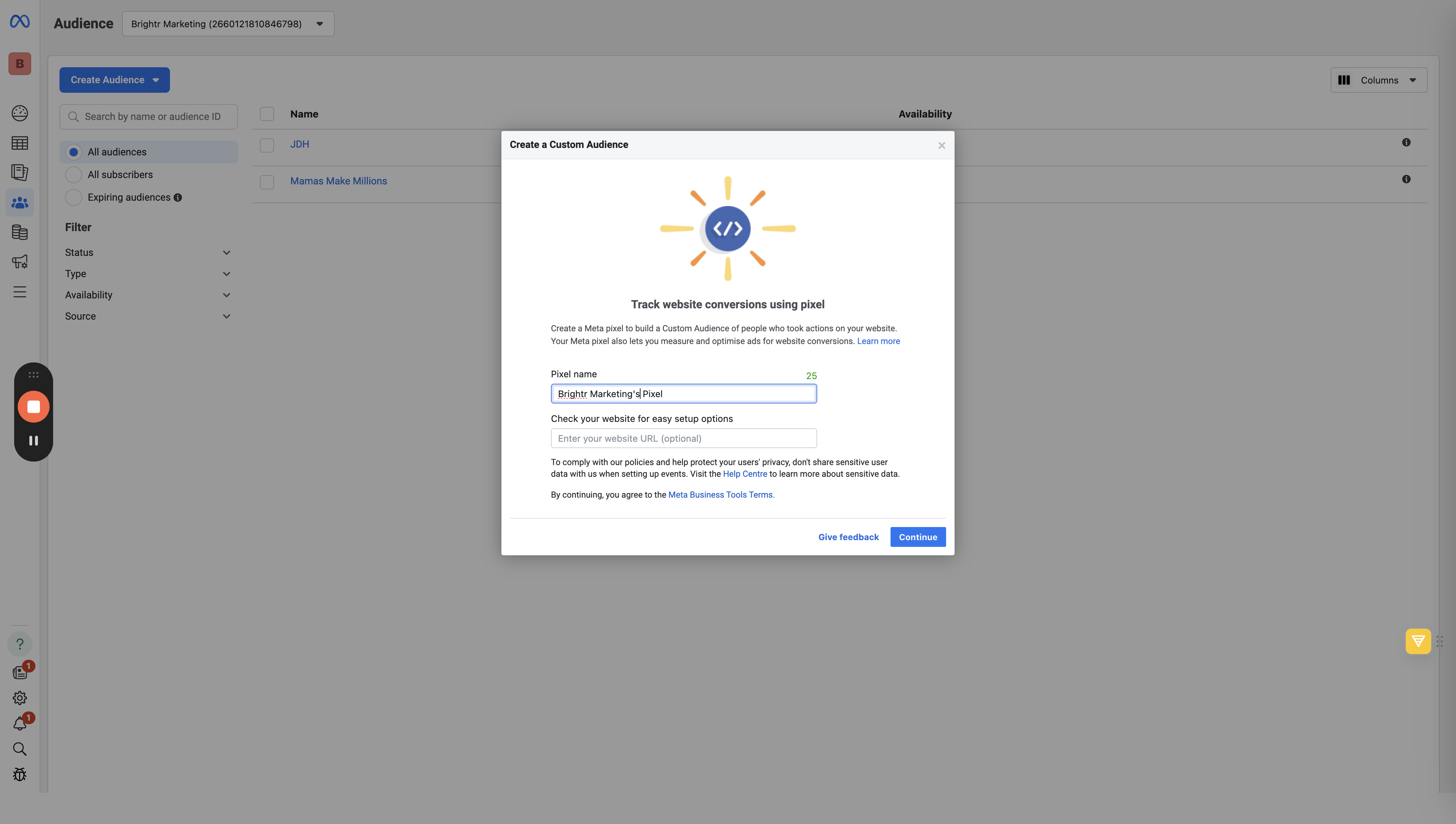Click the Give feedback link

click(x=848, y=537)
